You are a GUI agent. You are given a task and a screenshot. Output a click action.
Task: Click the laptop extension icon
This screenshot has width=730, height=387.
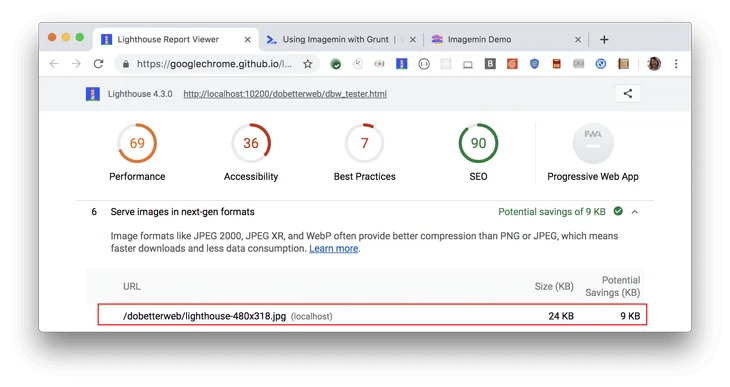pyautogui.click(x=467, y=65)
